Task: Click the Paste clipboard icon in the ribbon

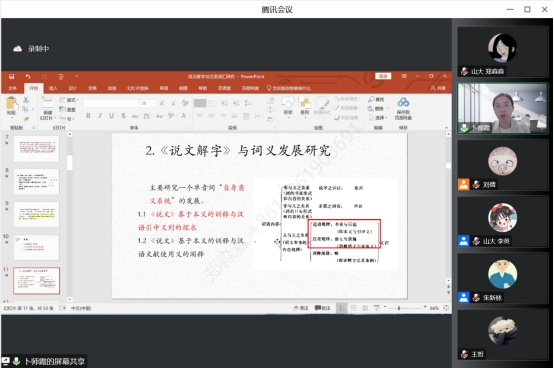Action: (x=11, y=103)
